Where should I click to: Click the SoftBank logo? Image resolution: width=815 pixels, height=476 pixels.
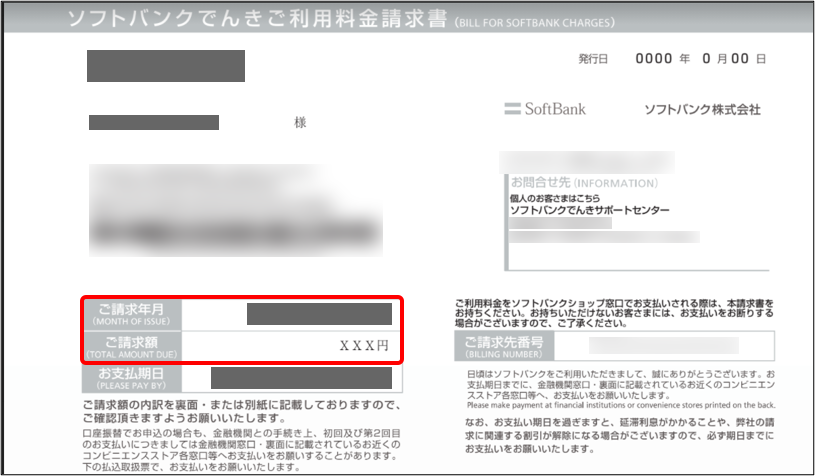[545, 109]
